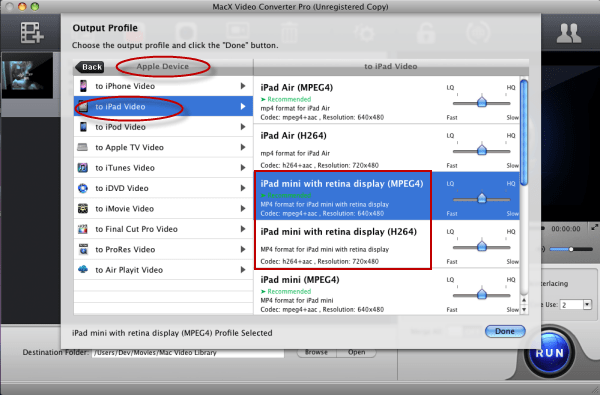Choose to Final Cut Pro Video entry

click(x=163, y=229)
